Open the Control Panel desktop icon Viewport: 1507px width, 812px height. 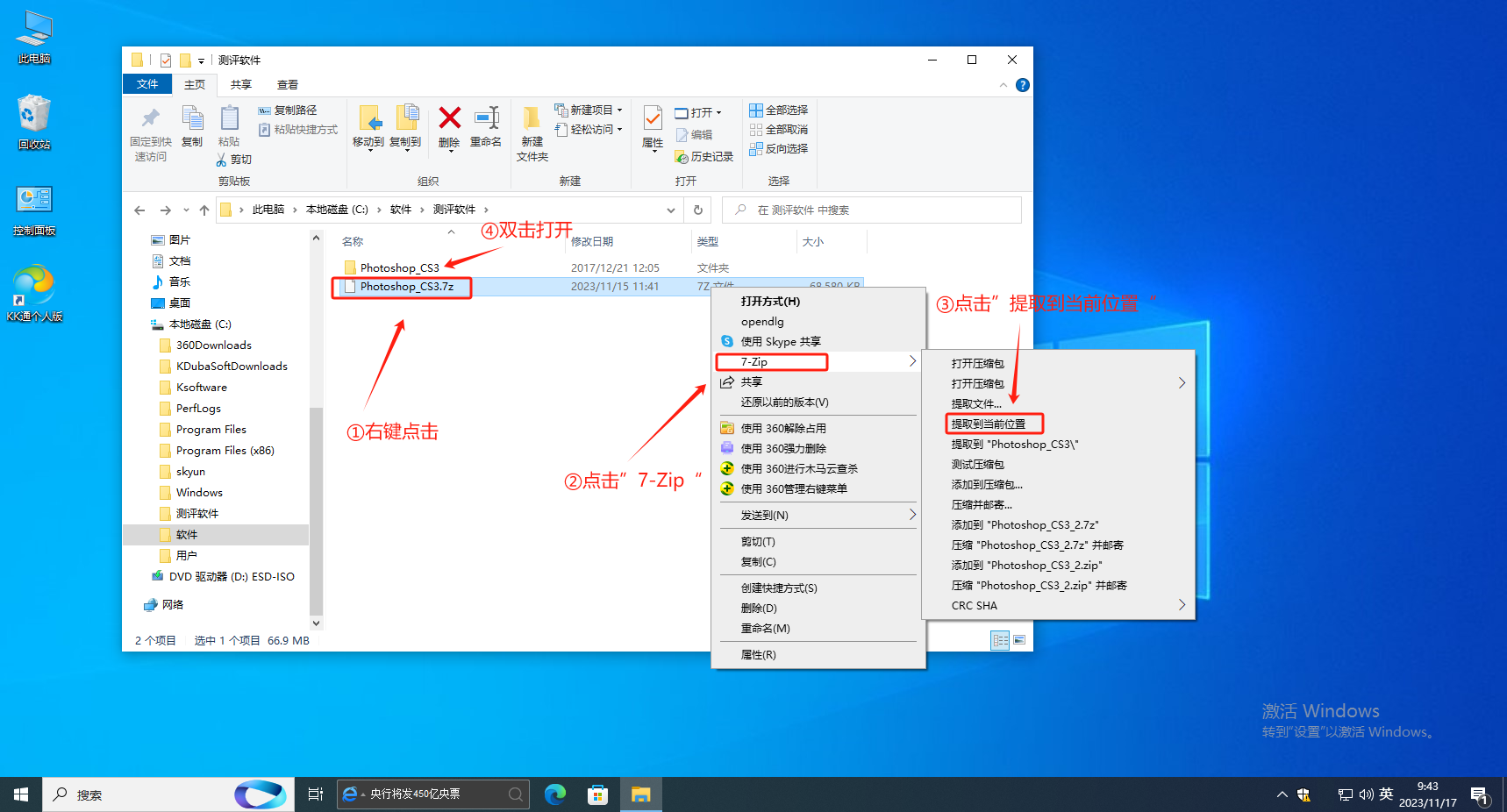point(34,210)
